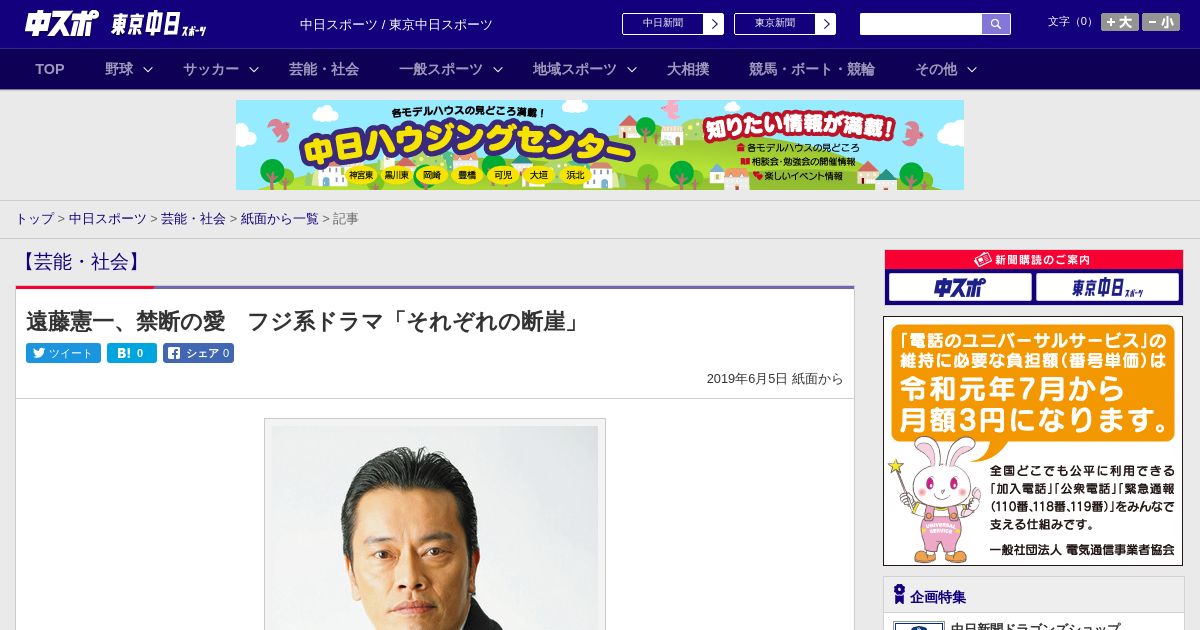Image resolution: width=1200 pixels, height=630 pixels.
Task: Go to 紙面から一覧 breadcrumb link
Action: pyautogui.click(x=279, y=219)
